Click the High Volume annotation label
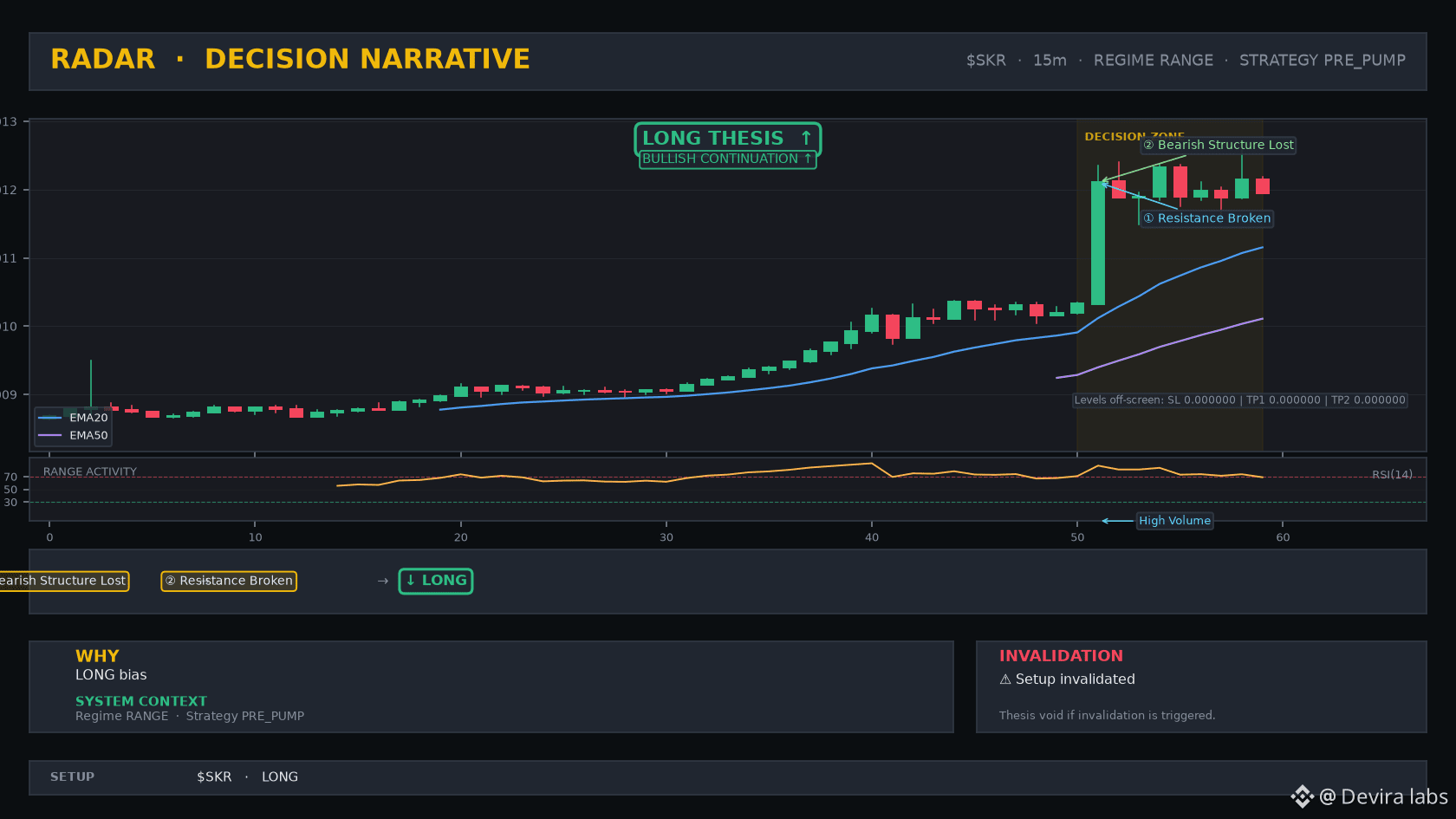This screenshot has width=1456, height=819. pos(1174,521)
